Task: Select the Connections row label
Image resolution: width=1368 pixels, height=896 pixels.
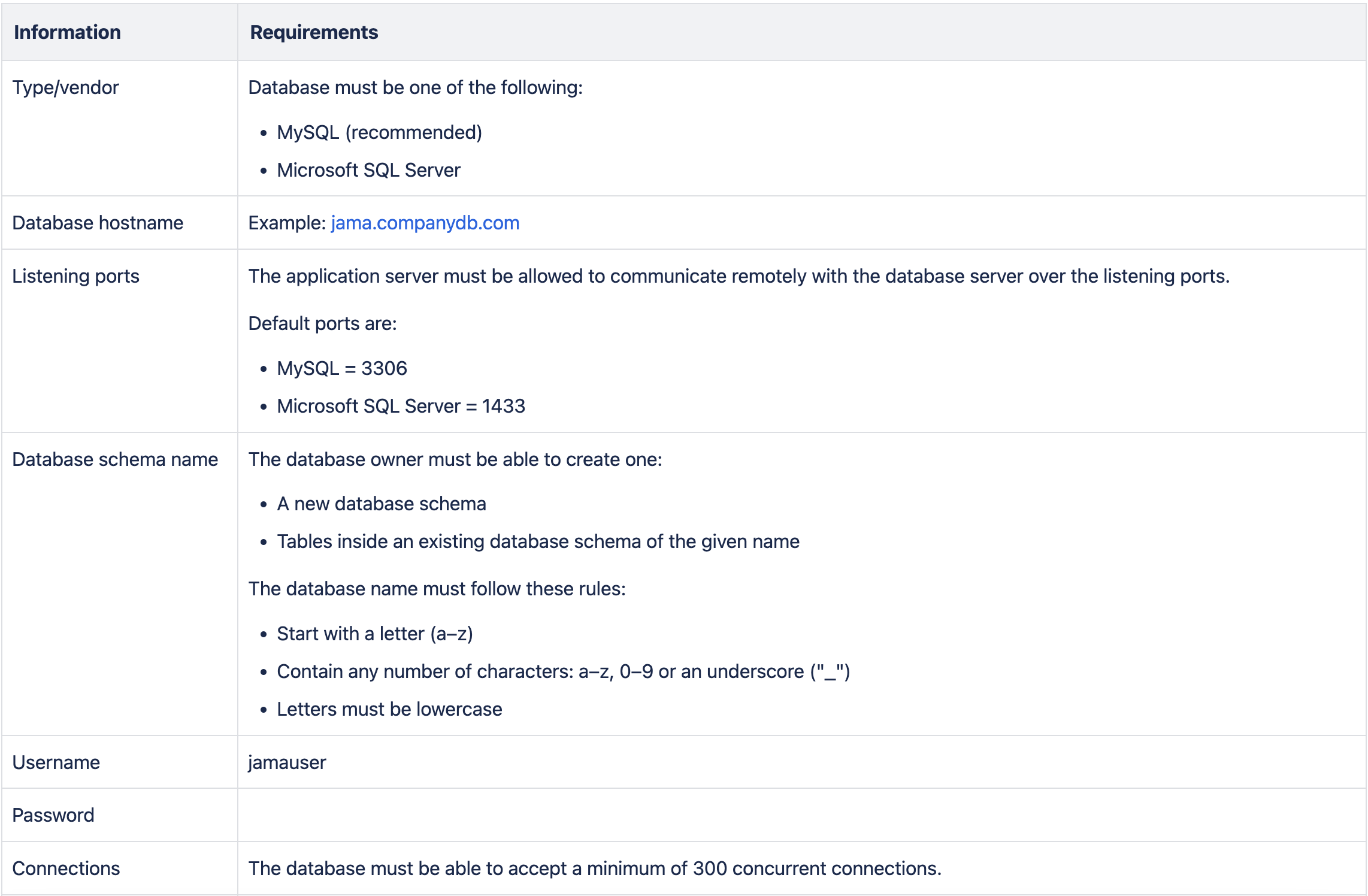Action: point(66,868)
